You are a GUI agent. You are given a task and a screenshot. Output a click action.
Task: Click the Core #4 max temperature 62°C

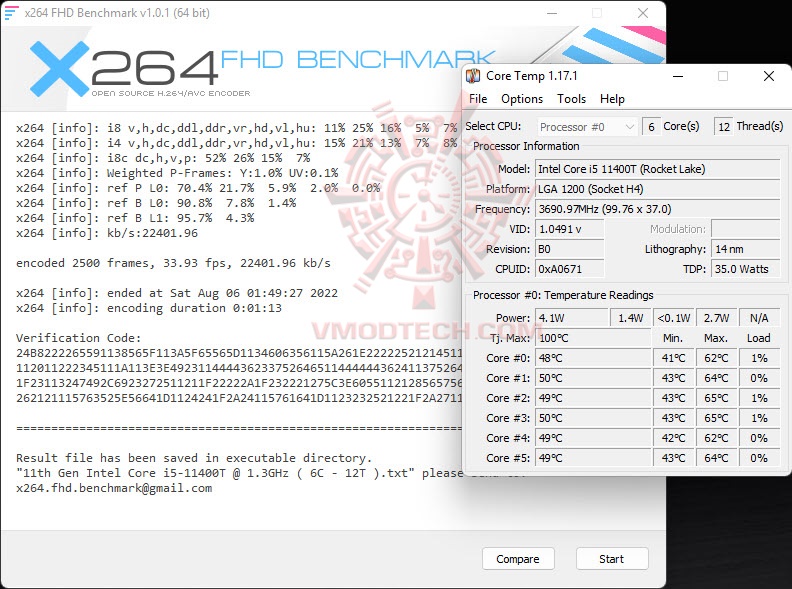click(716, 438)
